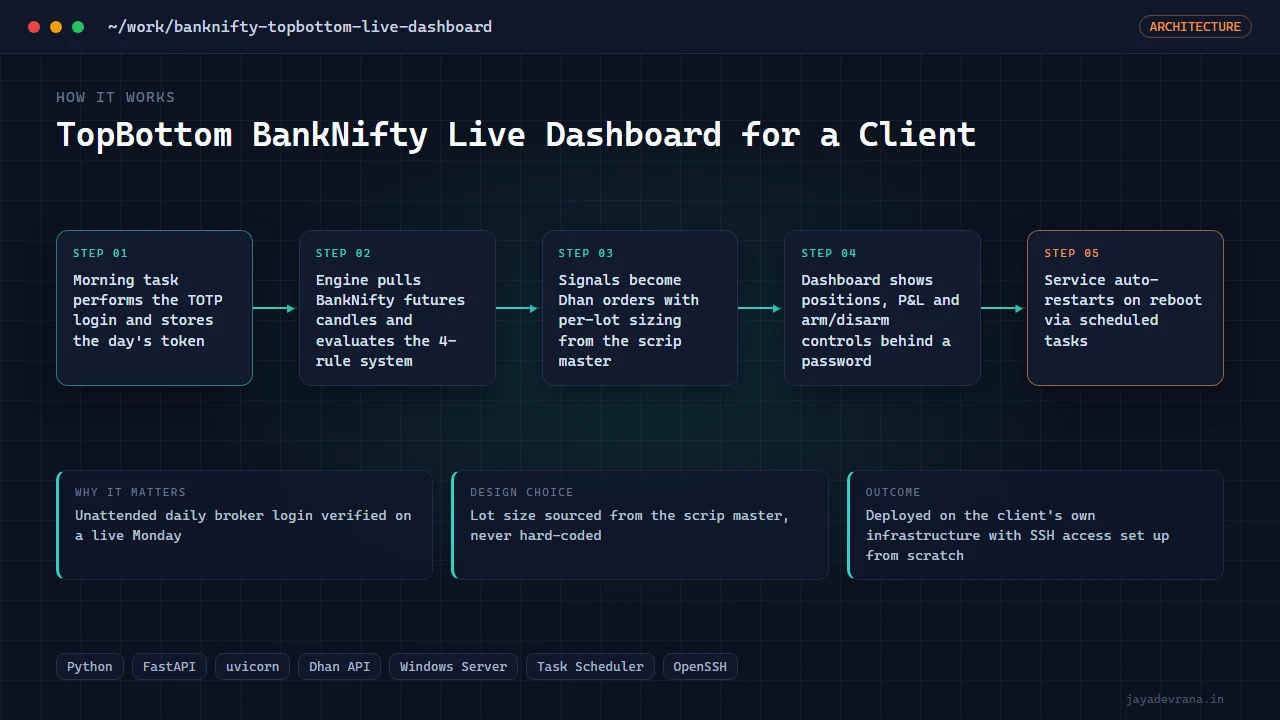1280x720 pixels.
Task: Click the orange "STEP 05" label
Action: pos(1072,253)
